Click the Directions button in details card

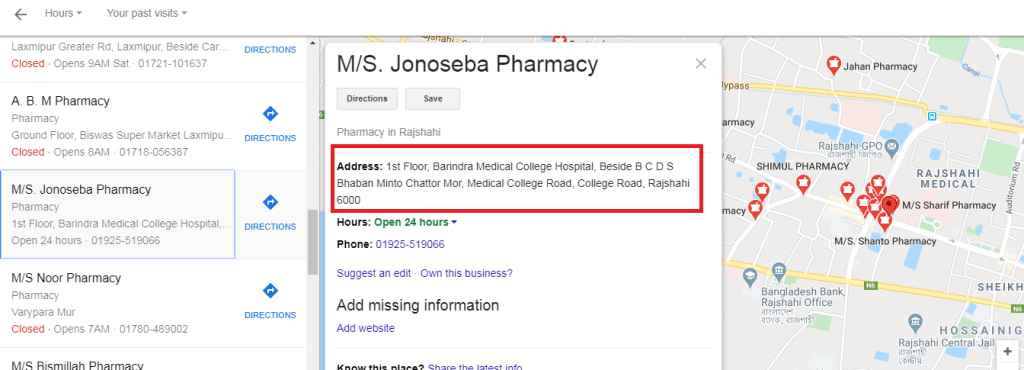[367, 99]
